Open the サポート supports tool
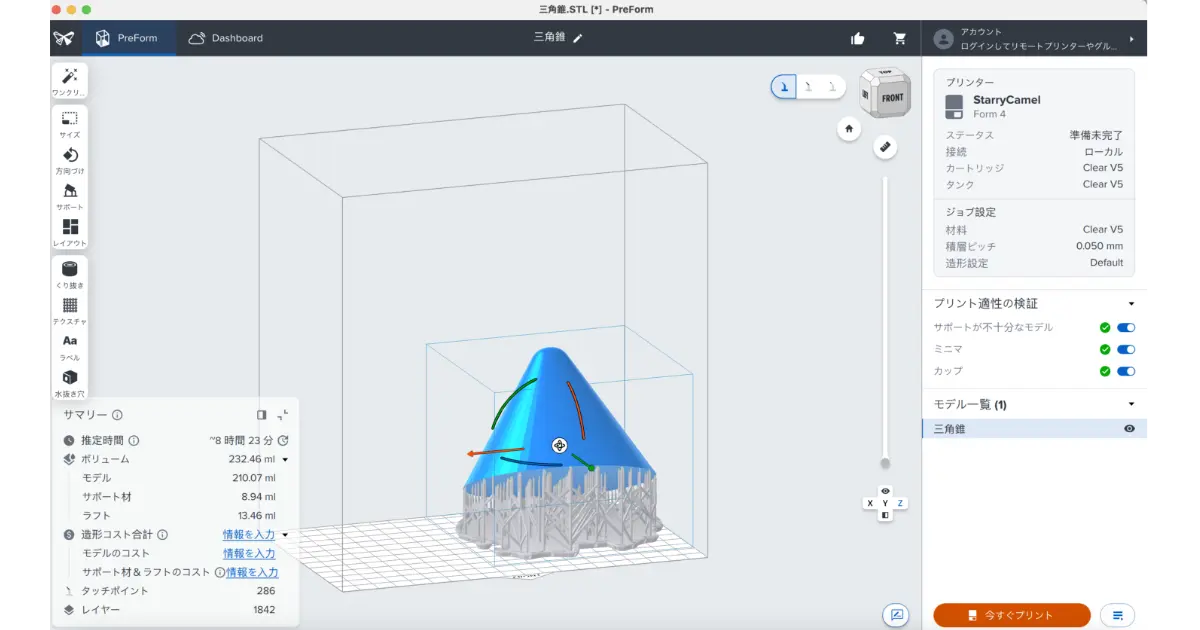 pos(70,196)
